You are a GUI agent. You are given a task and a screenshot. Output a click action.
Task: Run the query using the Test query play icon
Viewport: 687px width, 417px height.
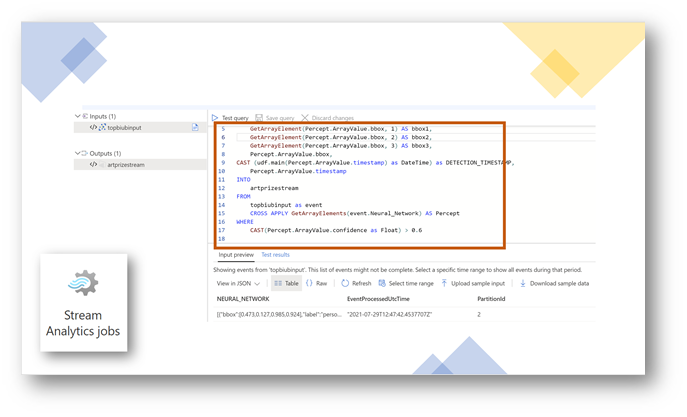(215, 118)
